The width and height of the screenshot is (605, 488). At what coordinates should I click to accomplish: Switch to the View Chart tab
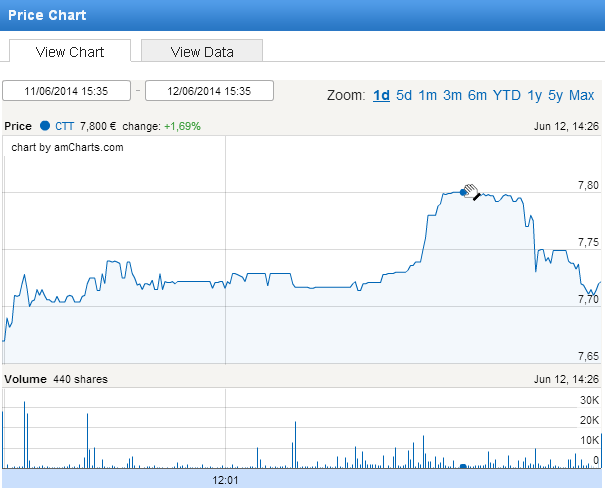point(70,51)
